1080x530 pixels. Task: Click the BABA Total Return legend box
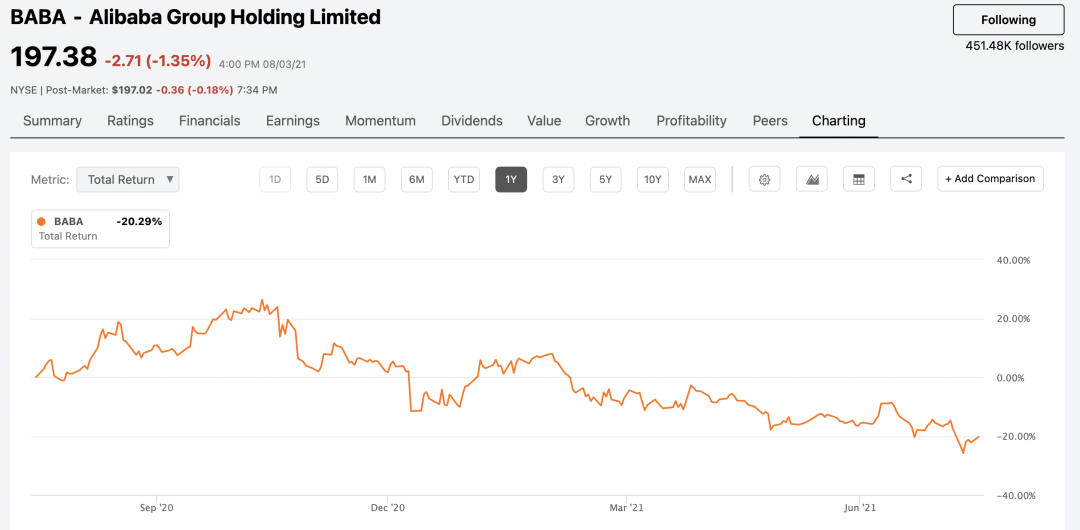click(100, 228)
